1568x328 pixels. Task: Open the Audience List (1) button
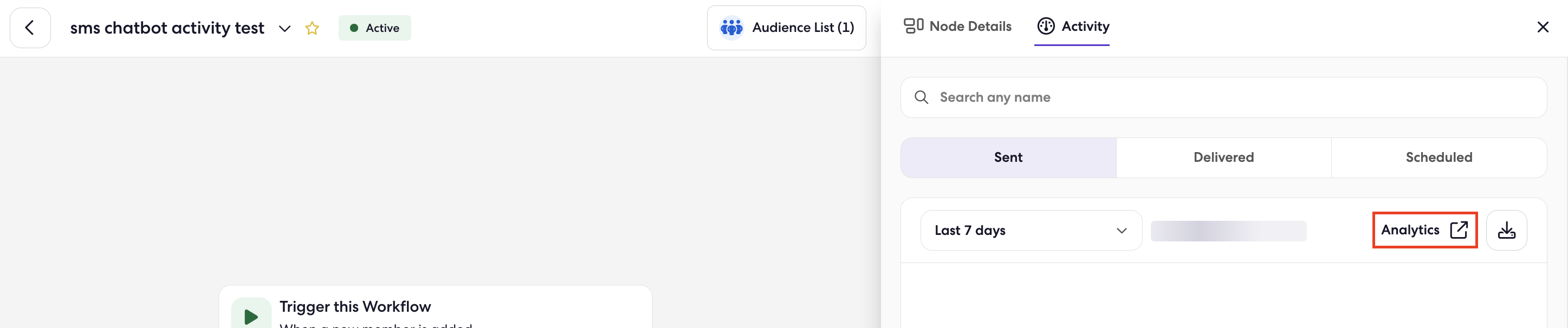(786, 28)
